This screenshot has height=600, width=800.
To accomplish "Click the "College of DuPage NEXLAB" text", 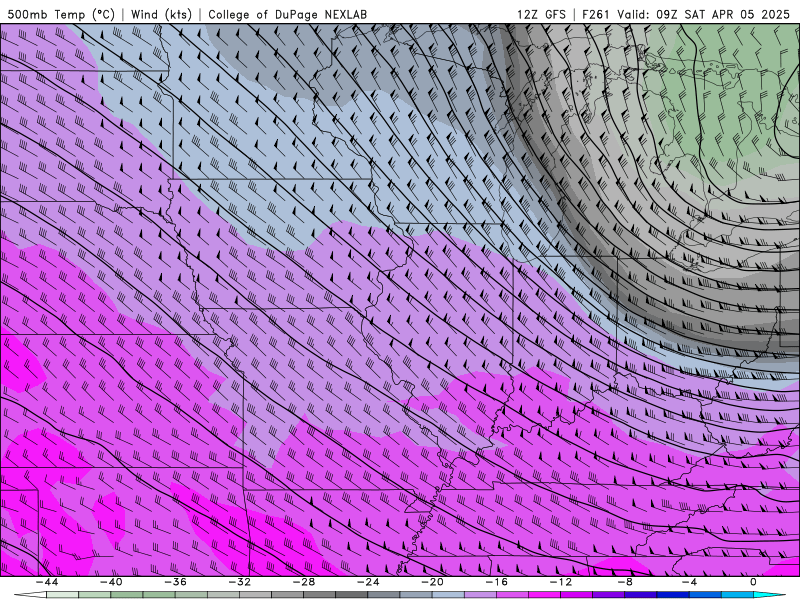I will tap(287, 14).
